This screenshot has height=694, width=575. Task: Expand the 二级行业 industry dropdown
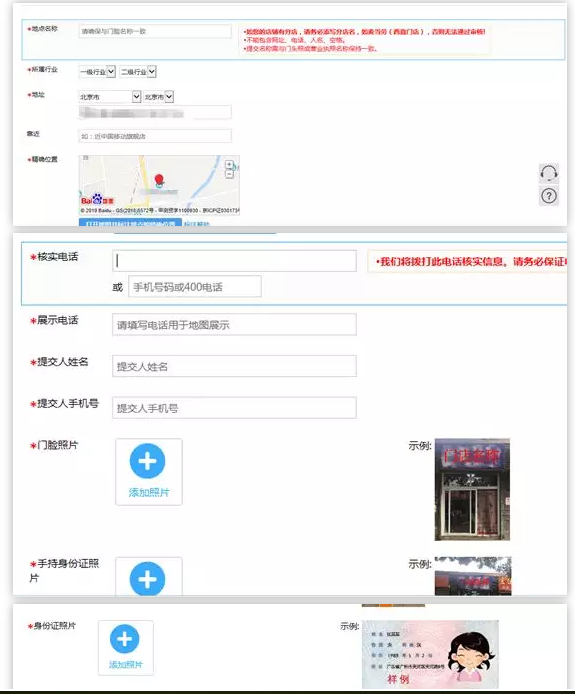click(138, 71)
